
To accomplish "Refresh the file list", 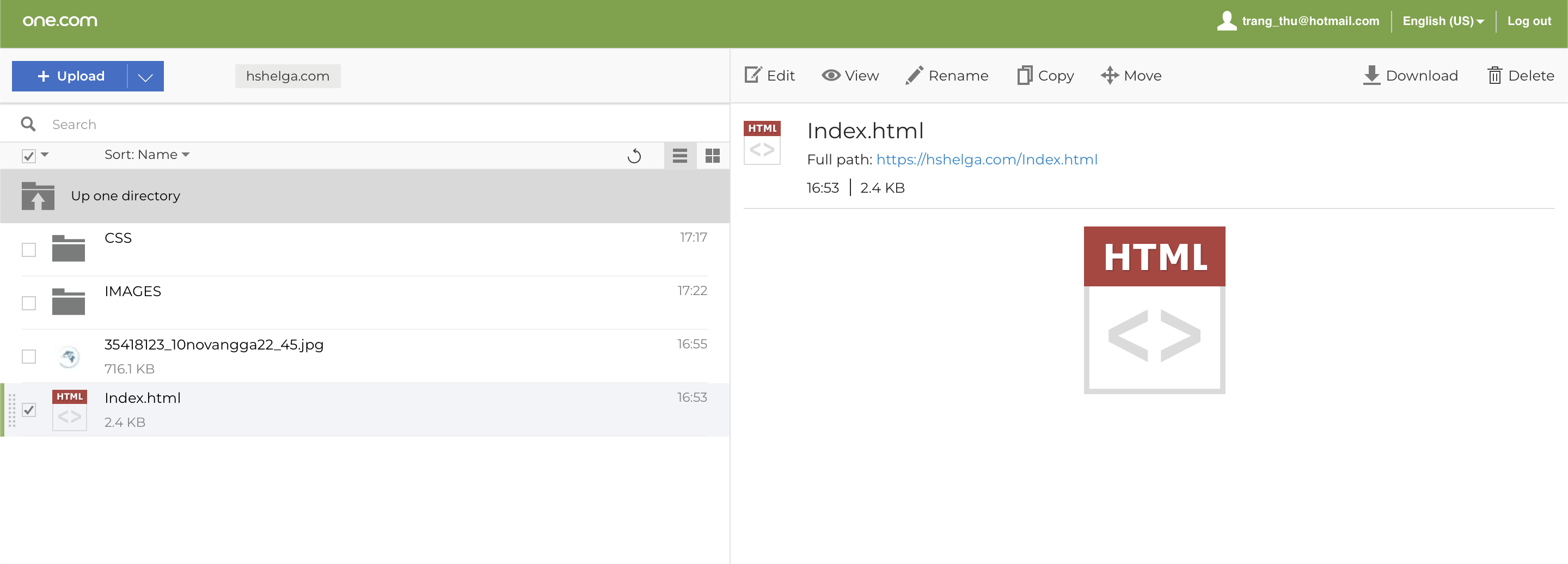I will 634,156.
